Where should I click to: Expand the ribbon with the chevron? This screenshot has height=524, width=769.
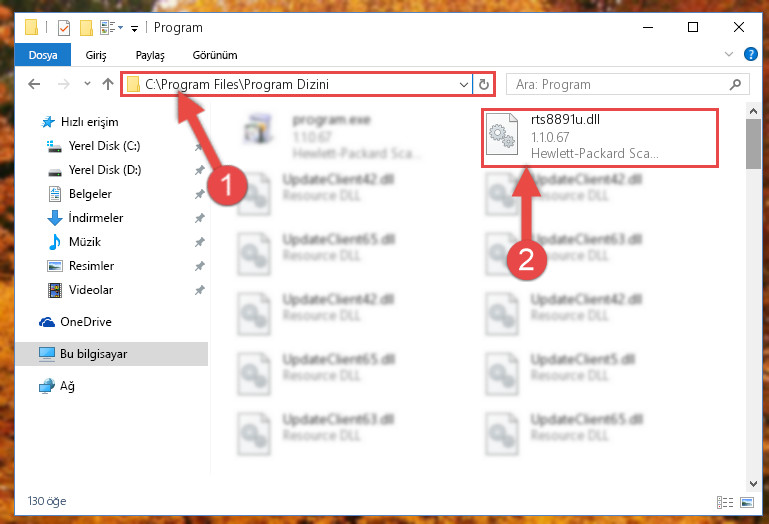point(729,54)
